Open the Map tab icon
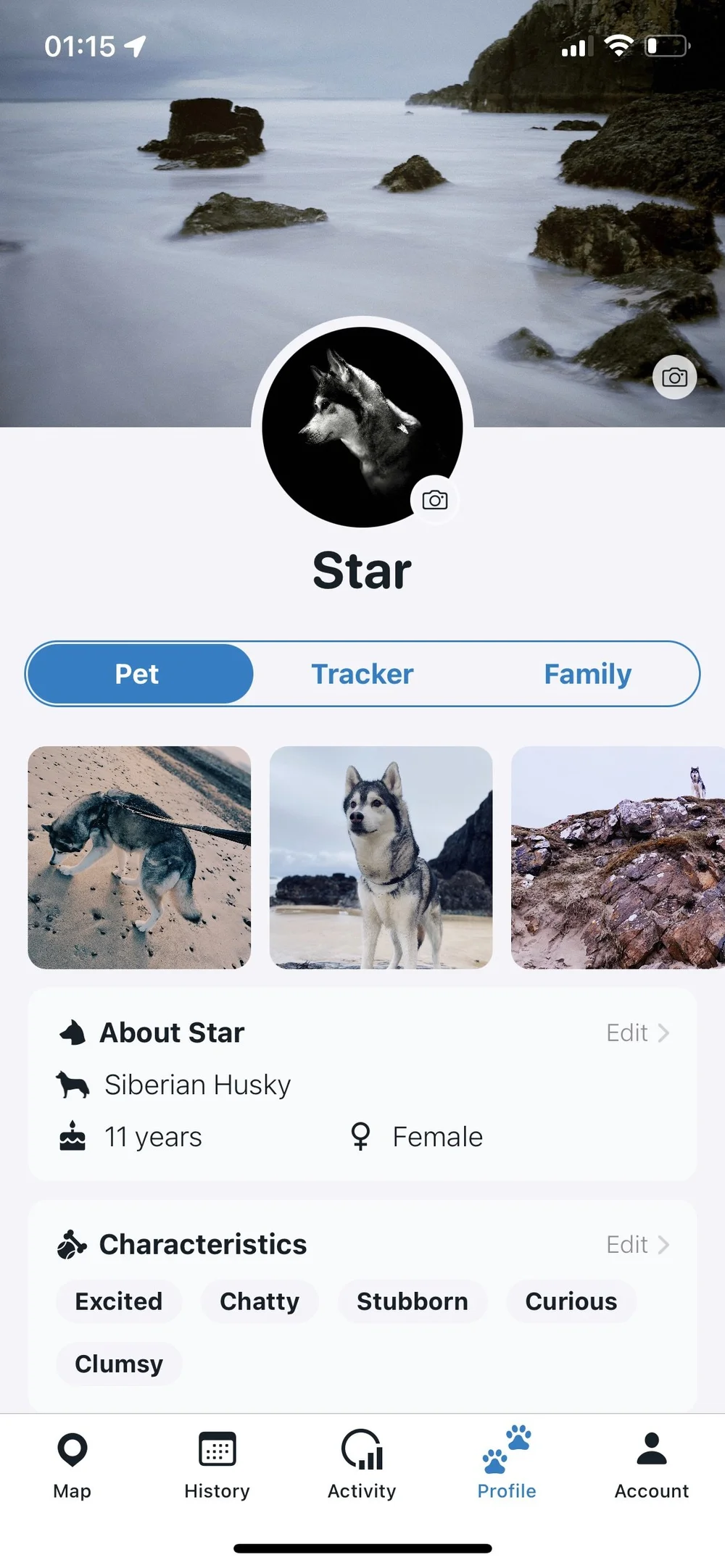 coord(72,1450)
